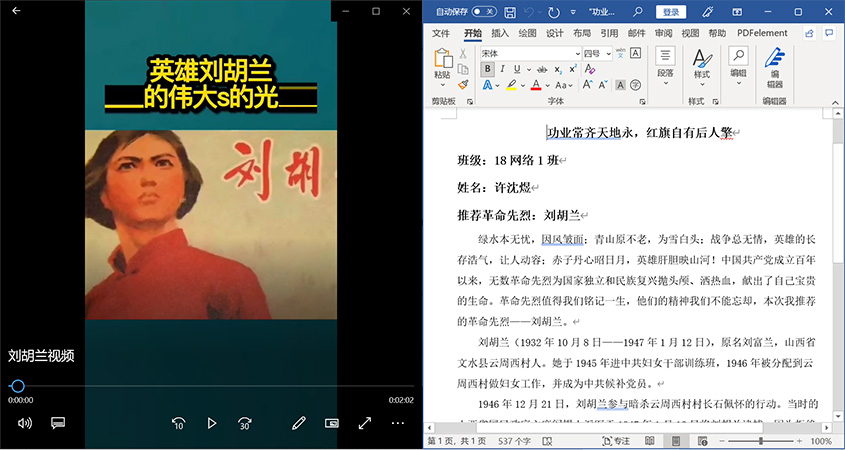Apply the red font color
This screenshot has width=845, height=450.
click(536, 85)
